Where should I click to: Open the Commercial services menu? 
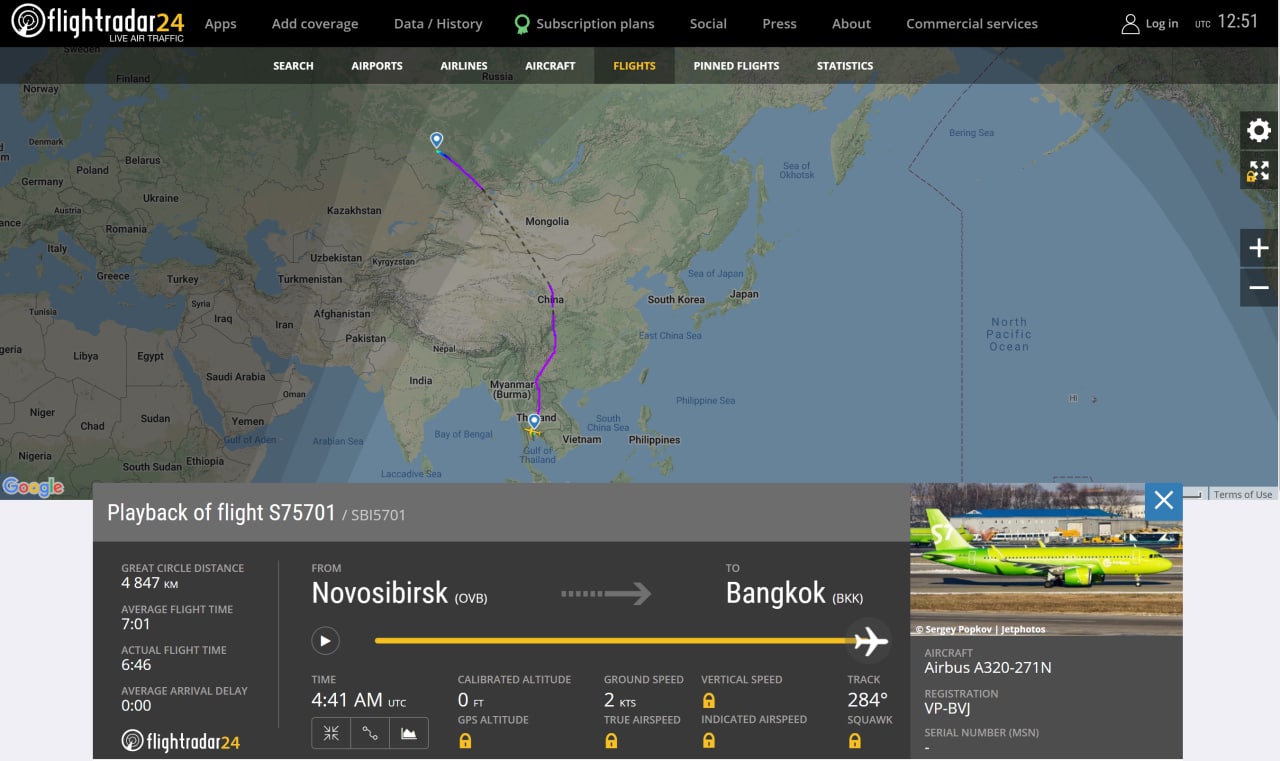972,23
